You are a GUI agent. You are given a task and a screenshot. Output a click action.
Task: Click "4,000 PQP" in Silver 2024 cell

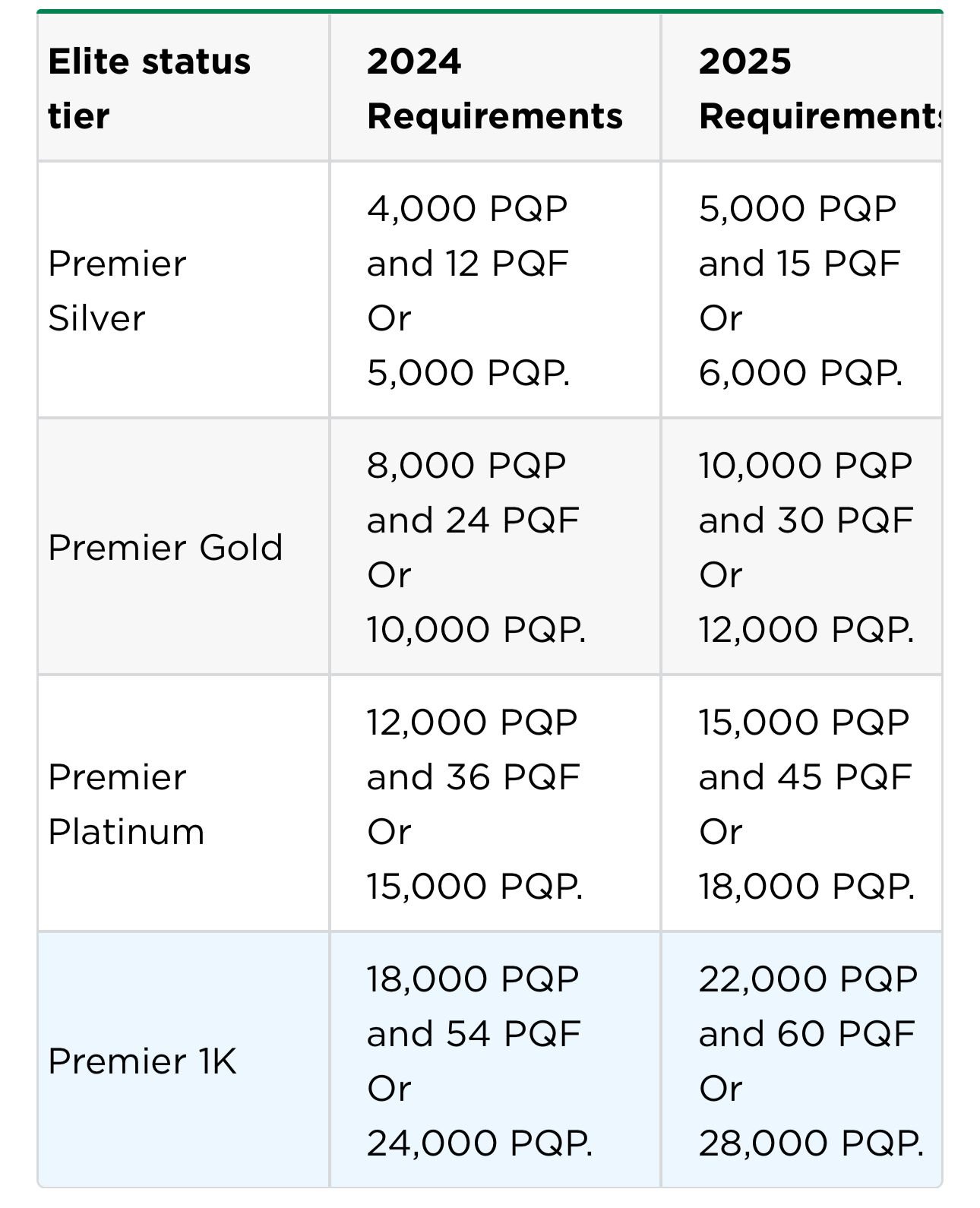[x=466, y=208]
